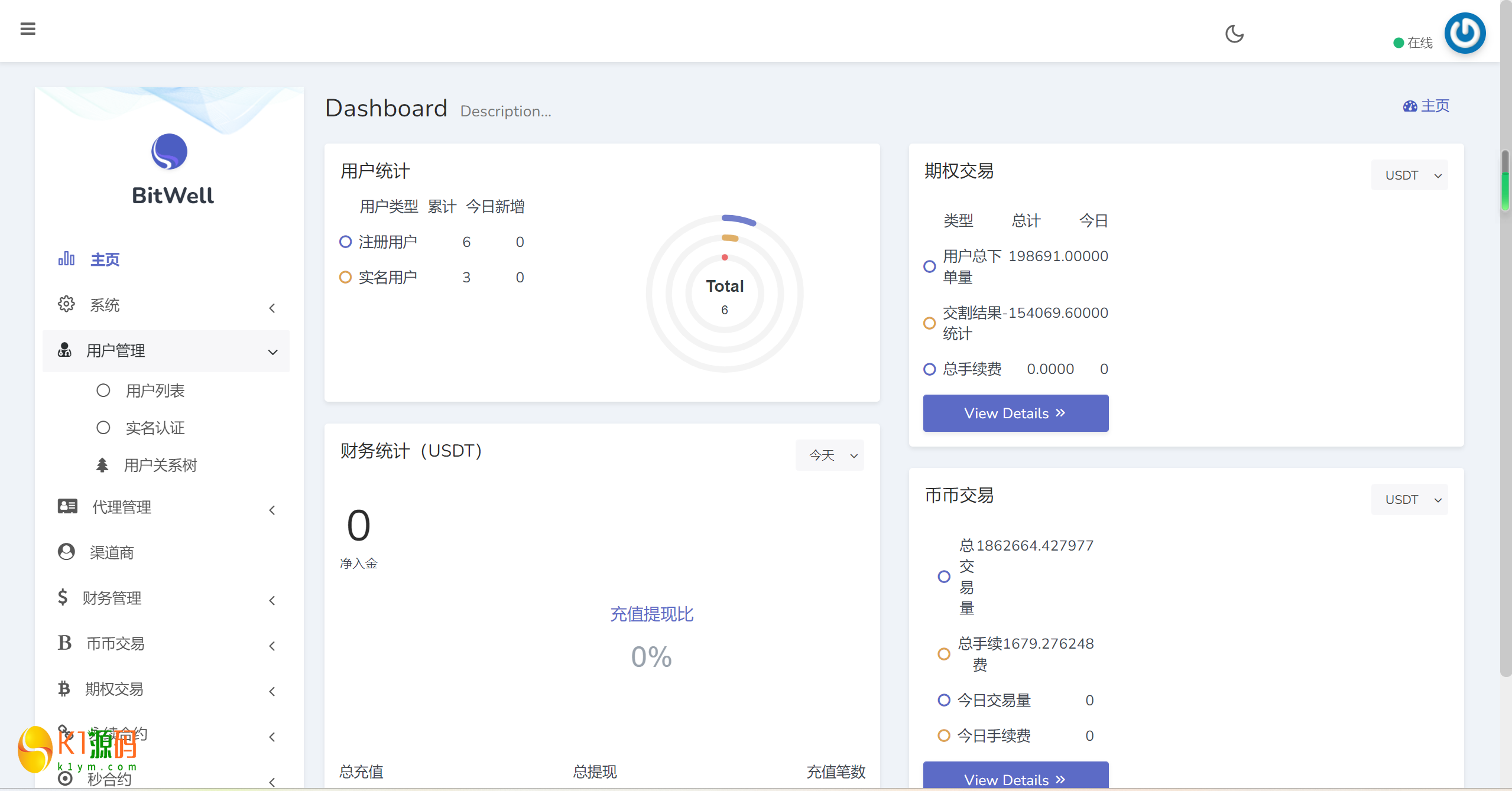Click the 净入金 value 0
Image resolution: width=1512 pixels, height=791 pixels.
click(358, 525)
